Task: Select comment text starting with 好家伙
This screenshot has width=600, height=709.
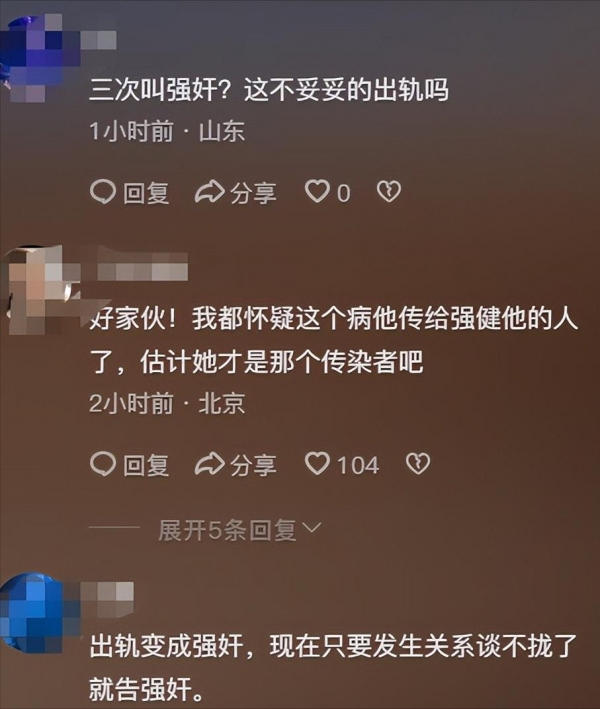Action: [x=334, y=340]
